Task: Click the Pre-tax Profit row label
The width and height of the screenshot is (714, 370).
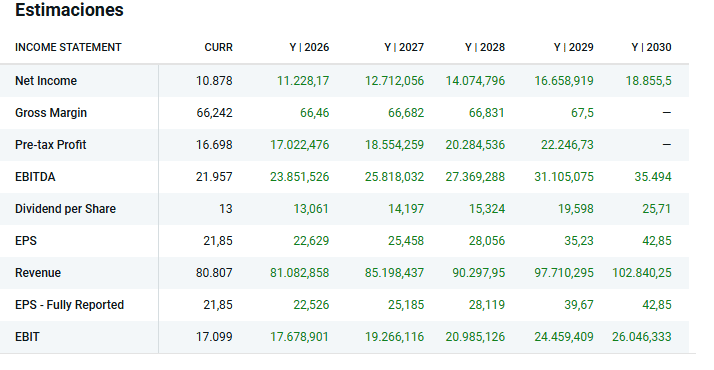Action: 51,145
